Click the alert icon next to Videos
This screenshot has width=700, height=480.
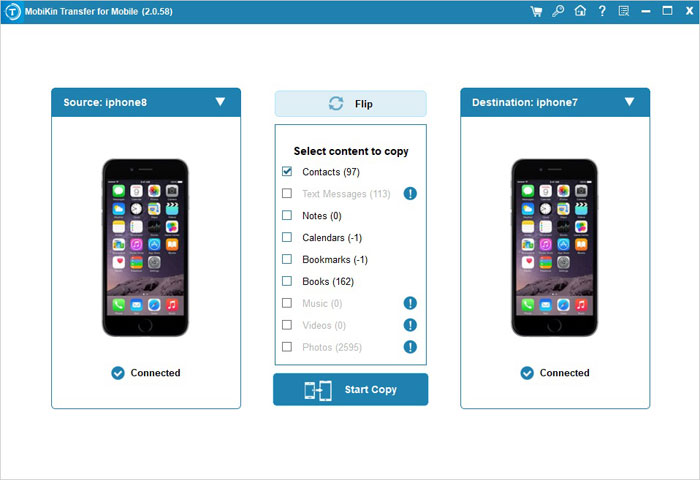point(410,325)
